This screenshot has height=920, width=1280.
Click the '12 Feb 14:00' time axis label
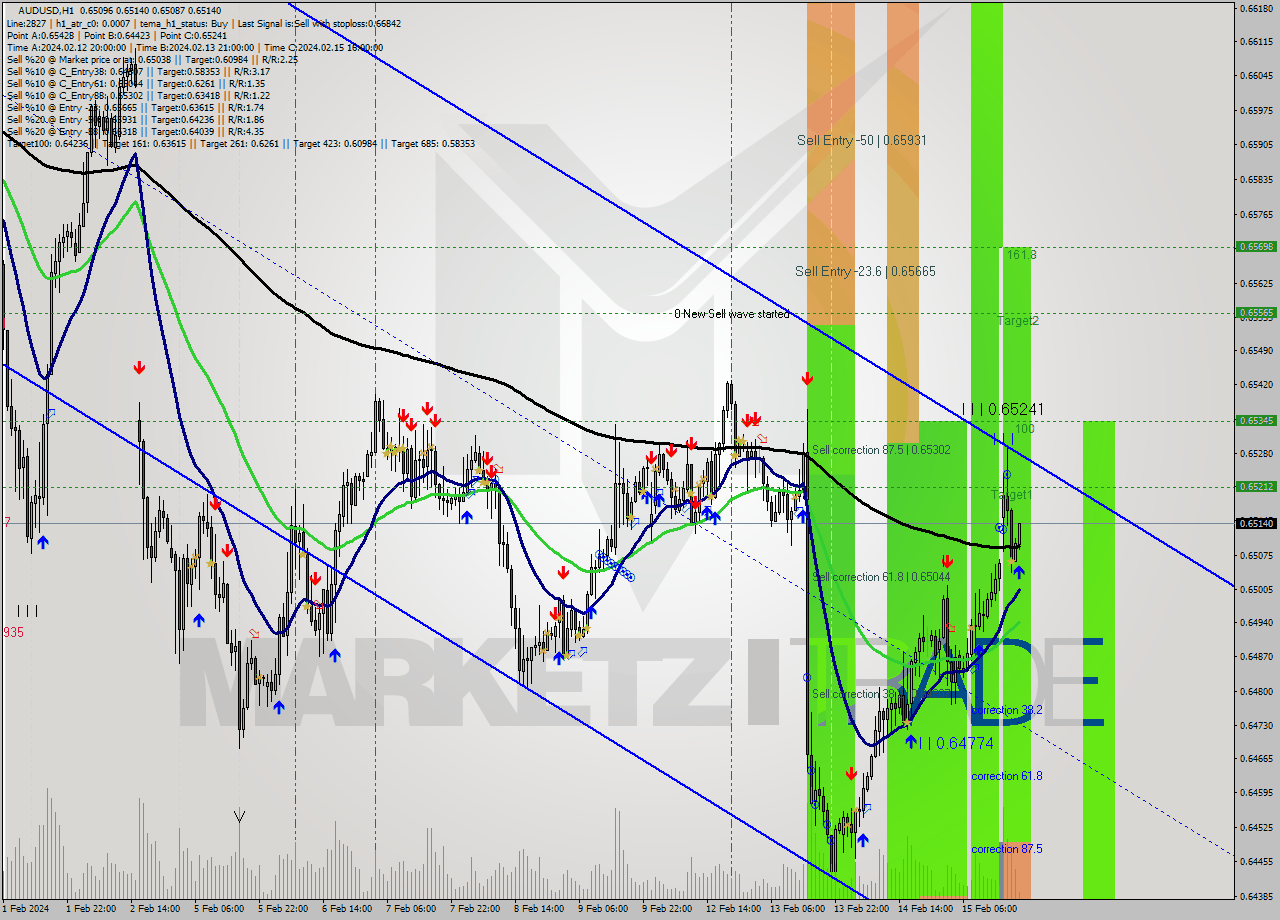(x=733, y=909)
